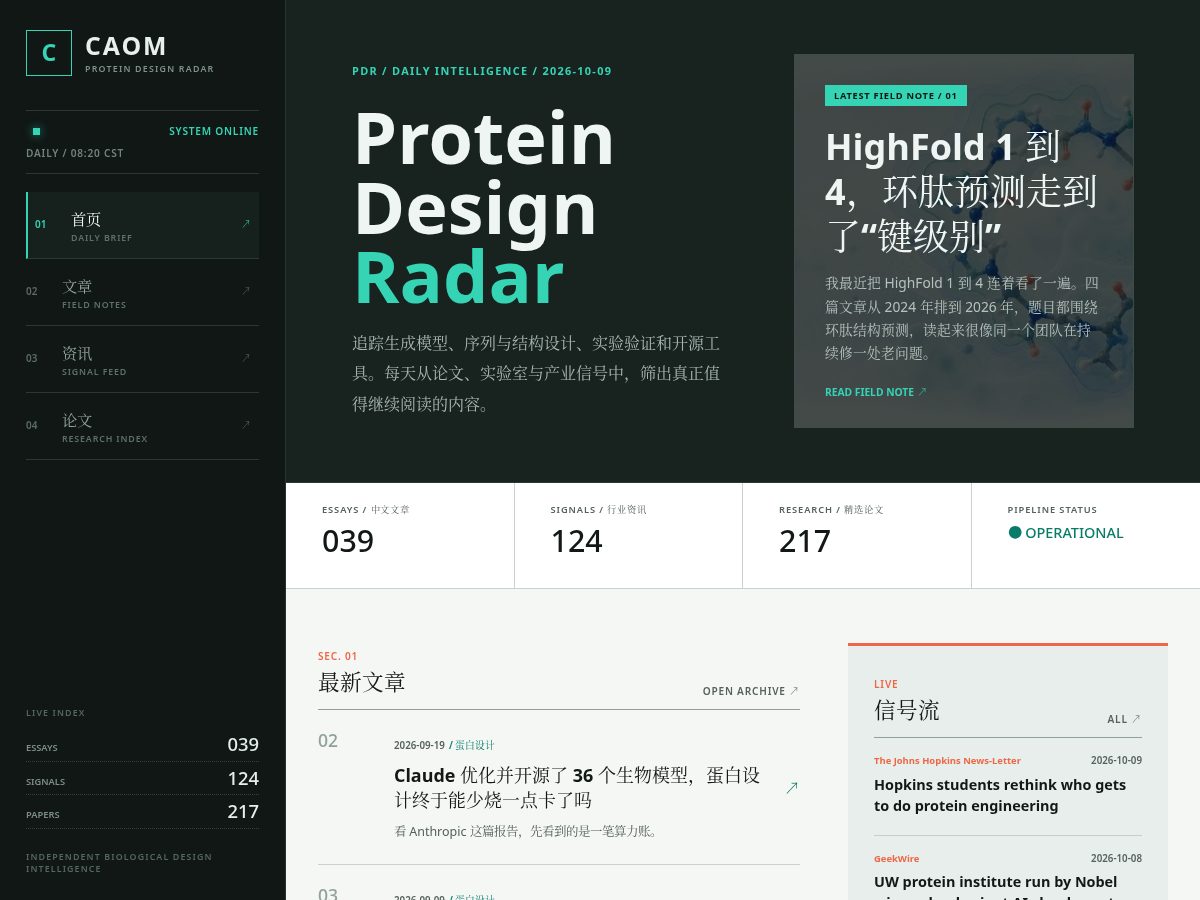Open the Claude 优化并开源了 36 个生物模型 article

coord(577,787)
